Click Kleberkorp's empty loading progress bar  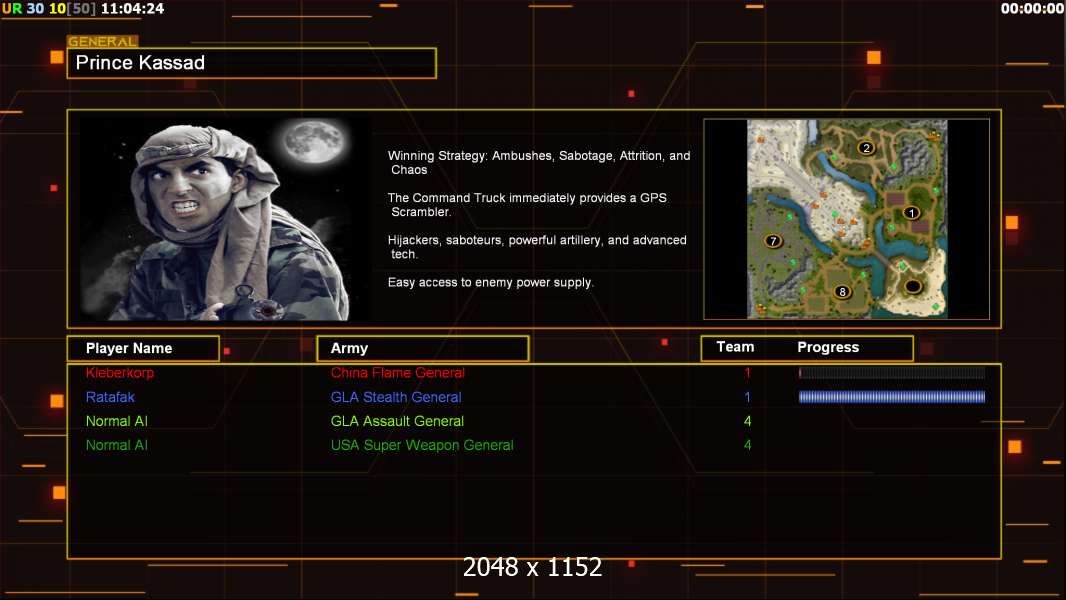pyautogui.click(x=892, y=372)
